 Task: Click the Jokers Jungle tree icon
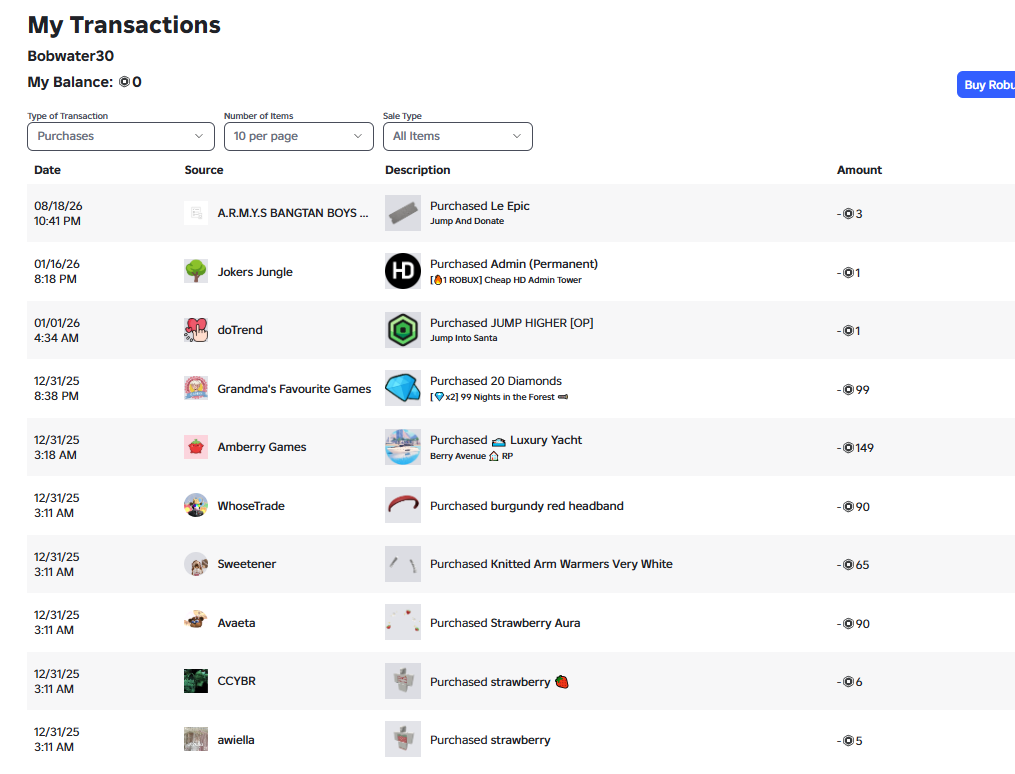(x=196, y=271)
